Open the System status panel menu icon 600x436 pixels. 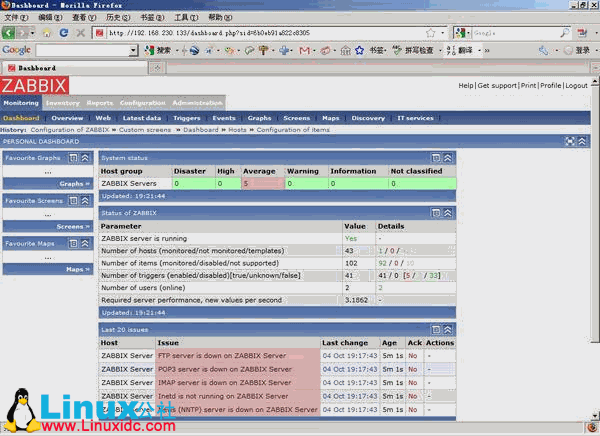tap(436, 157)
